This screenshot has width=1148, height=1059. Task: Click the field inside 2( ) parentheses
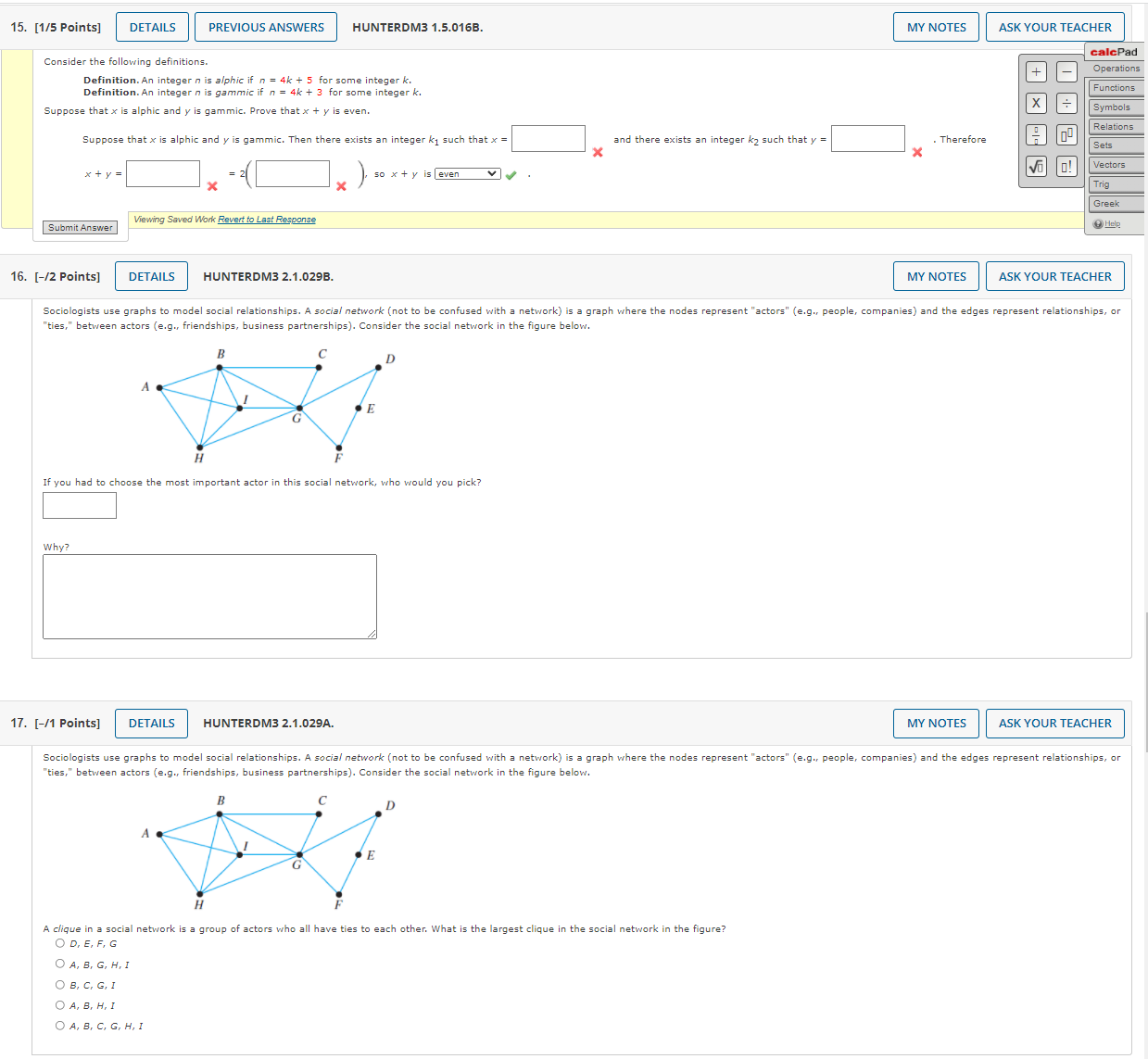pos(293,173)
